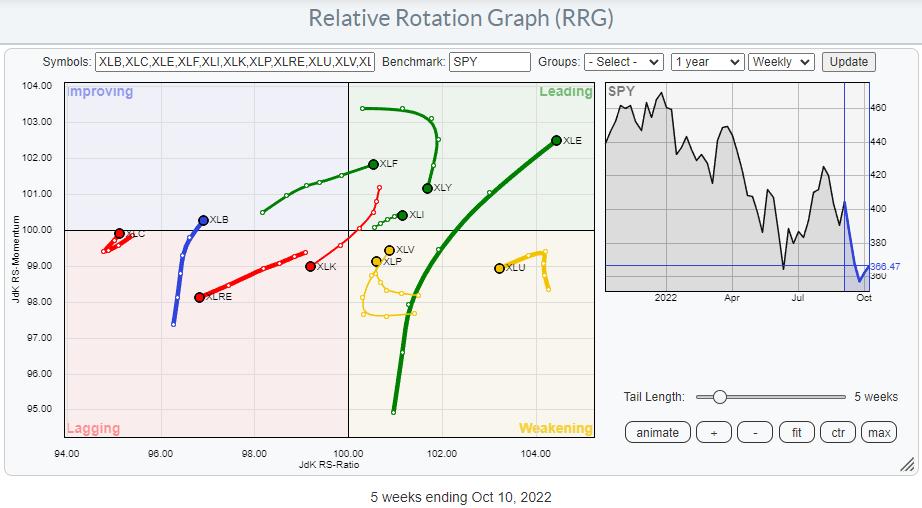Select the XLP yellow marker dot
Image resolution: width=922 pixels, height=508 pixels.
pyautogui.click(x=376, y=261)
